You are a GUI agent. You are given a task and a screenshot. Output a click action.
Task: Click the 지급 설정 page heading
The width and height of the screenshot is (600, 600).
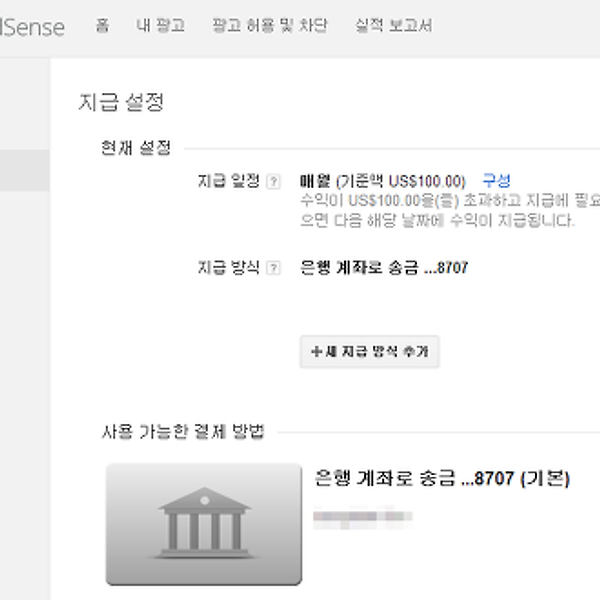pos(120,102)
